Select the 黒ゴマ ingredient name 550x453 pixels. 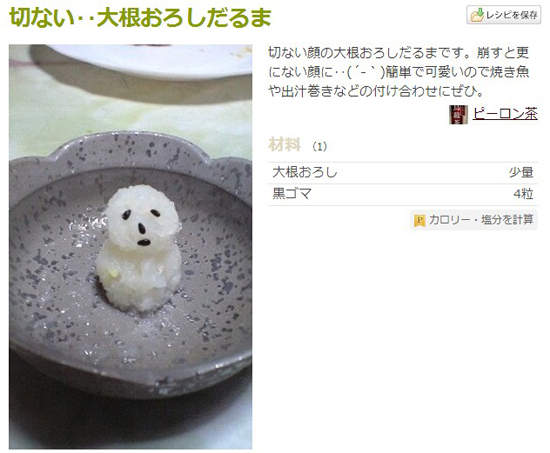[x=292, y=193]
